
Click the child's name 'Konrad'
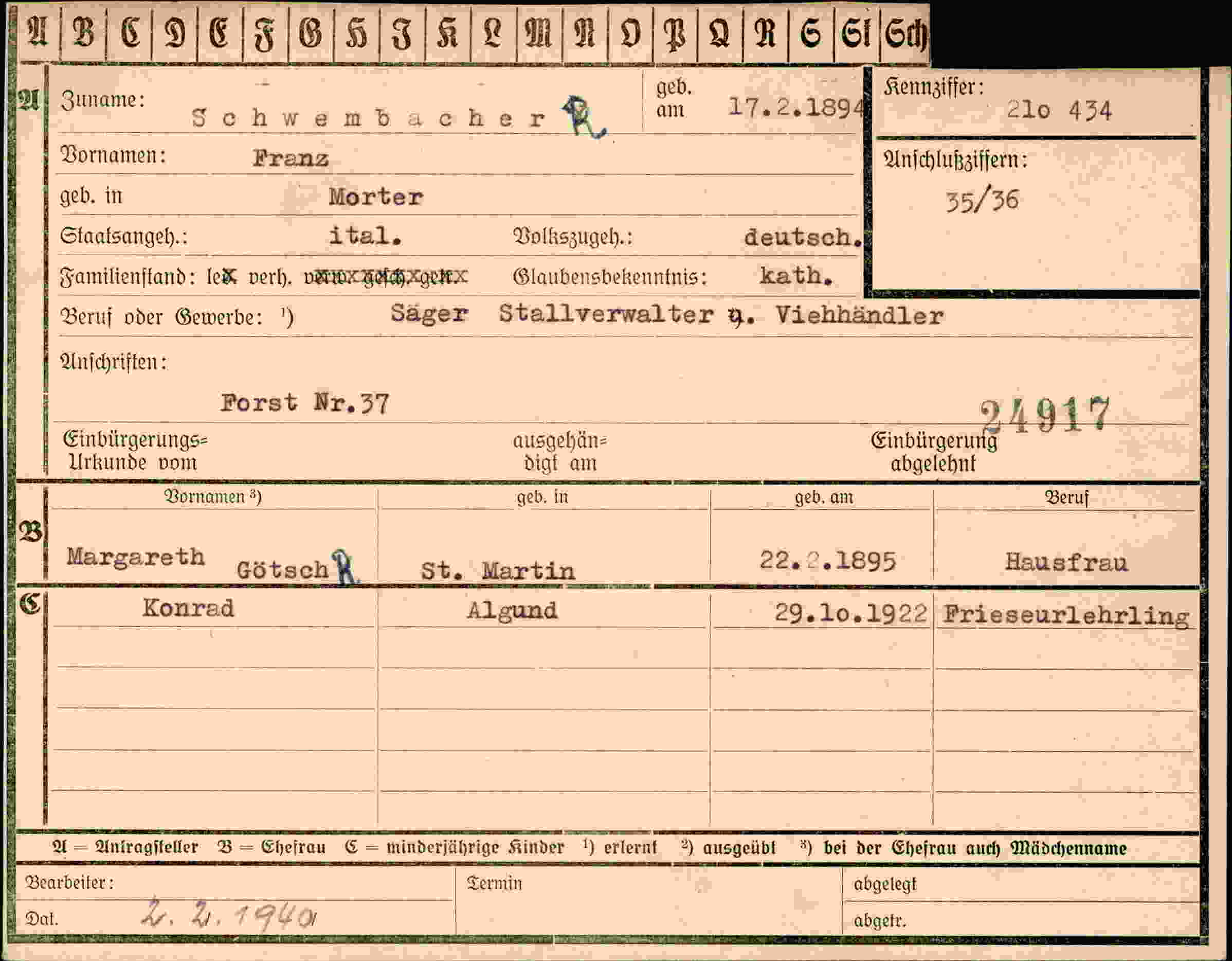point(188,609)
